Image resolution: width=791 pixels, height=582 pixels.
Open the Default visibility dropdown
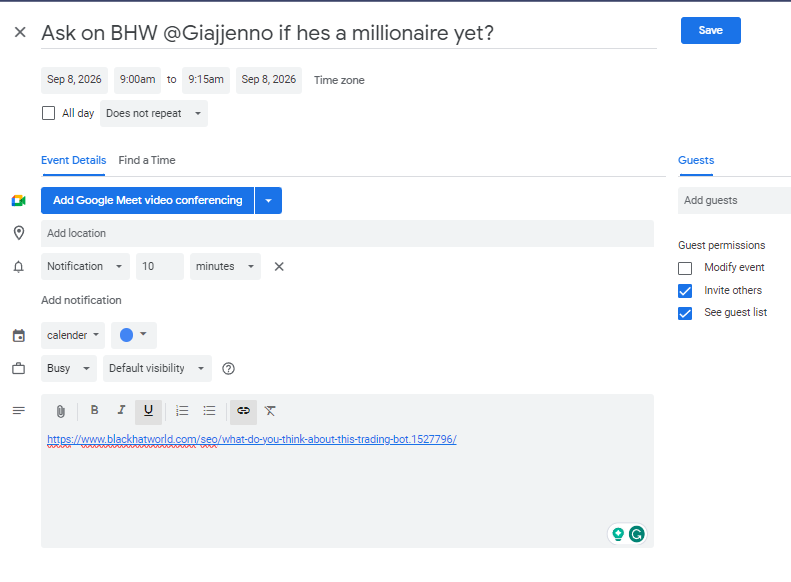[x=157, y=369]
